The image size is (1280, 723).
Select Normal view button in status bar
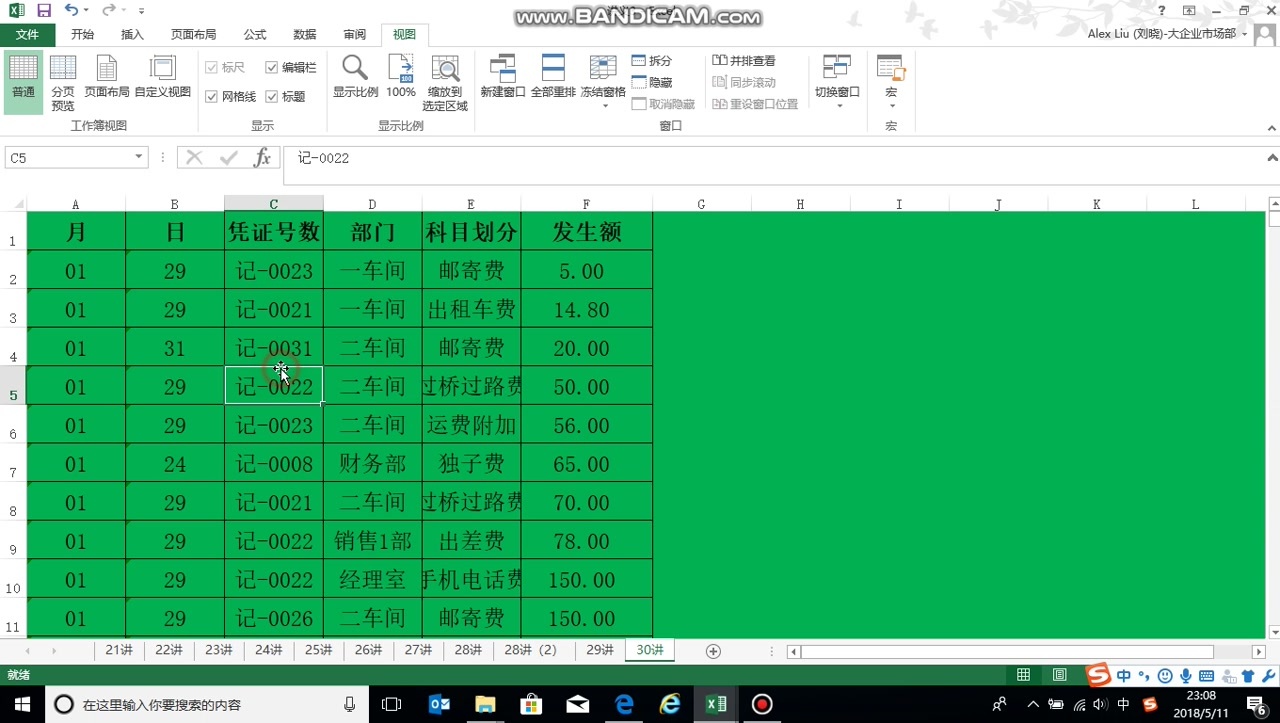pos(1023,675)
